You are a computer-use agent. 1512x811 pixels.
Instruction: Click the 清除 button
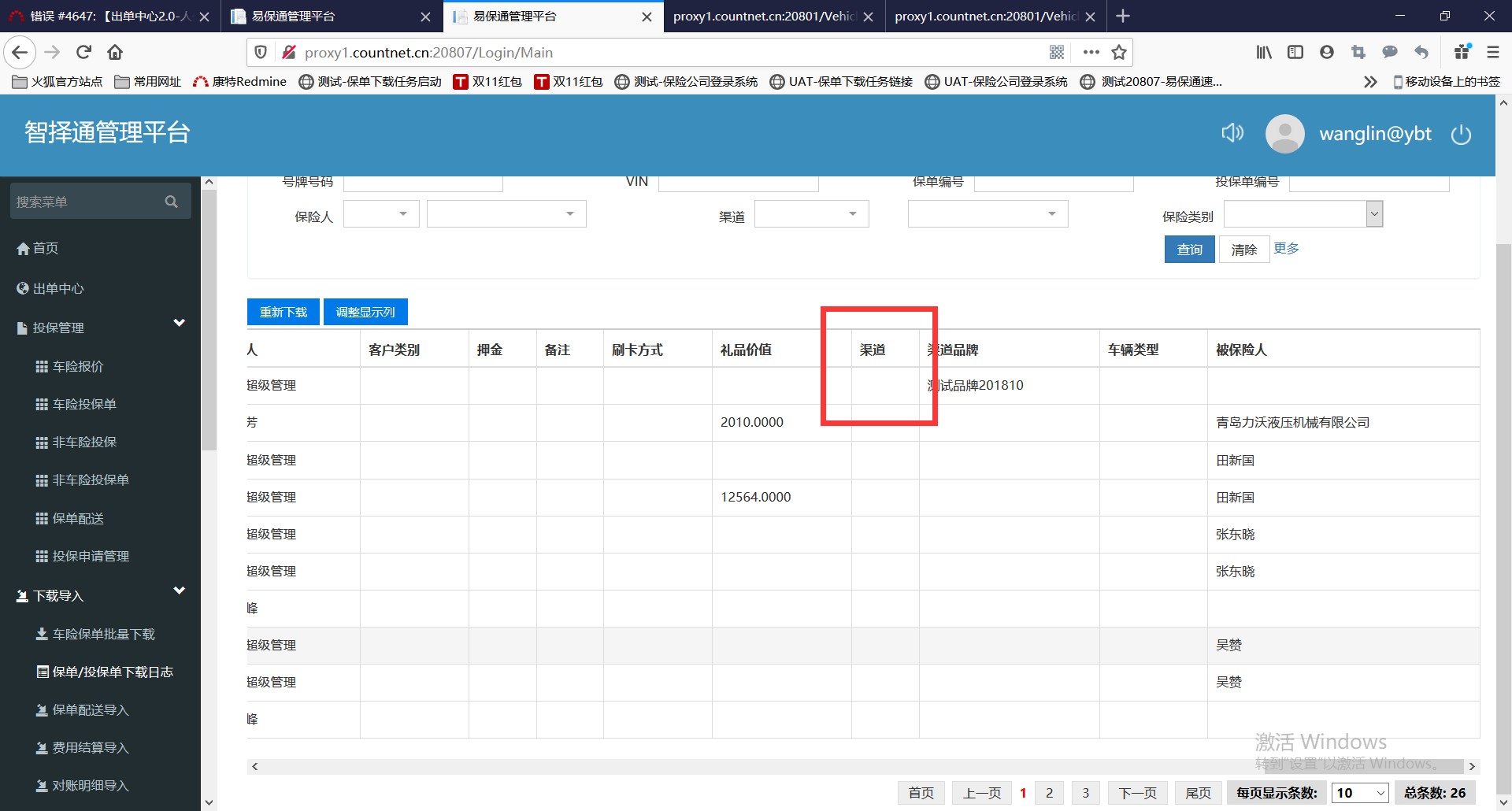[x=1244, y=250]
